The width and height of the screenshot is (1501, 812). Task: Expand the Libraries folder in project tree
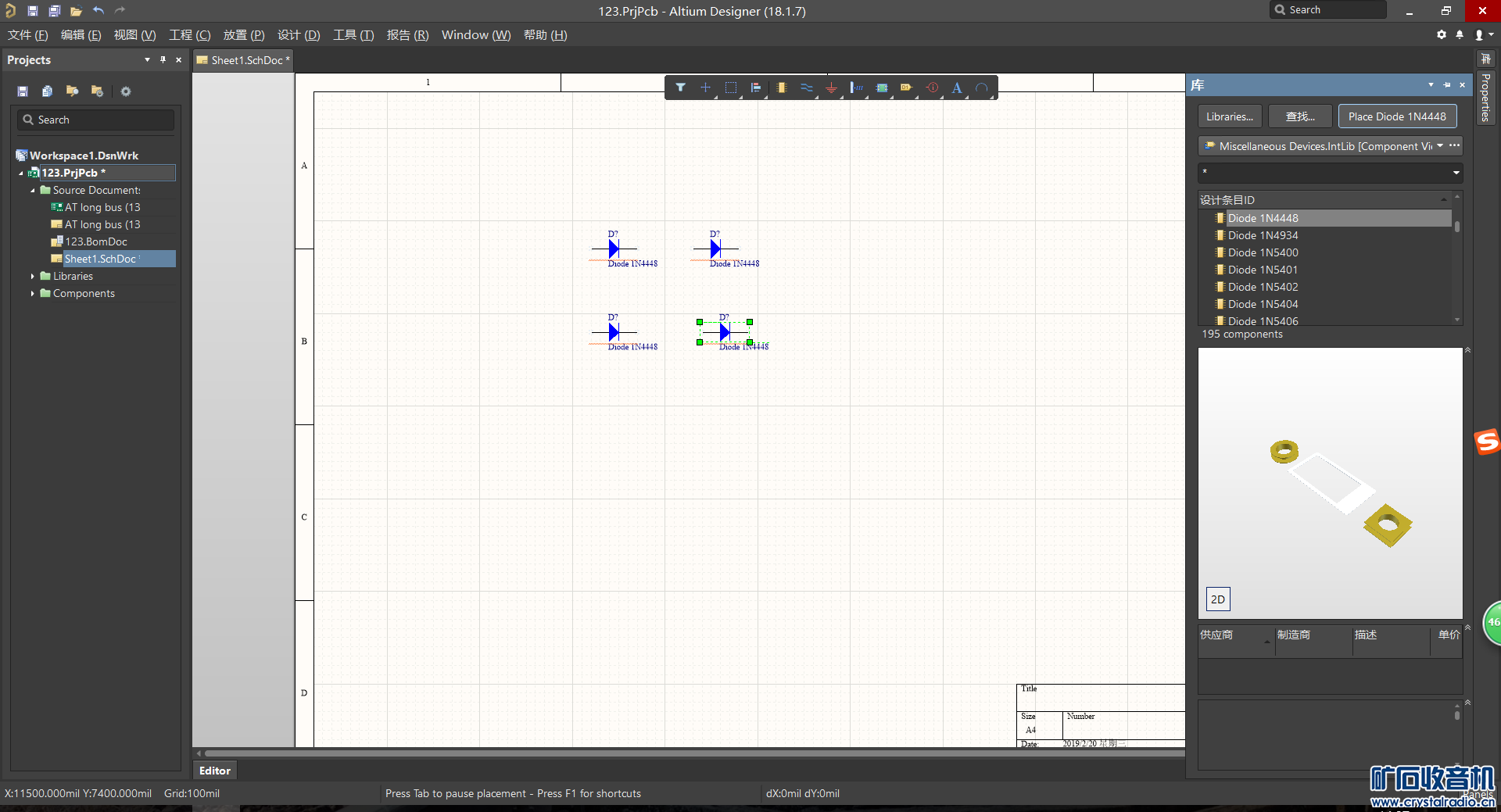pyautogui.click(x=33, y=276)
